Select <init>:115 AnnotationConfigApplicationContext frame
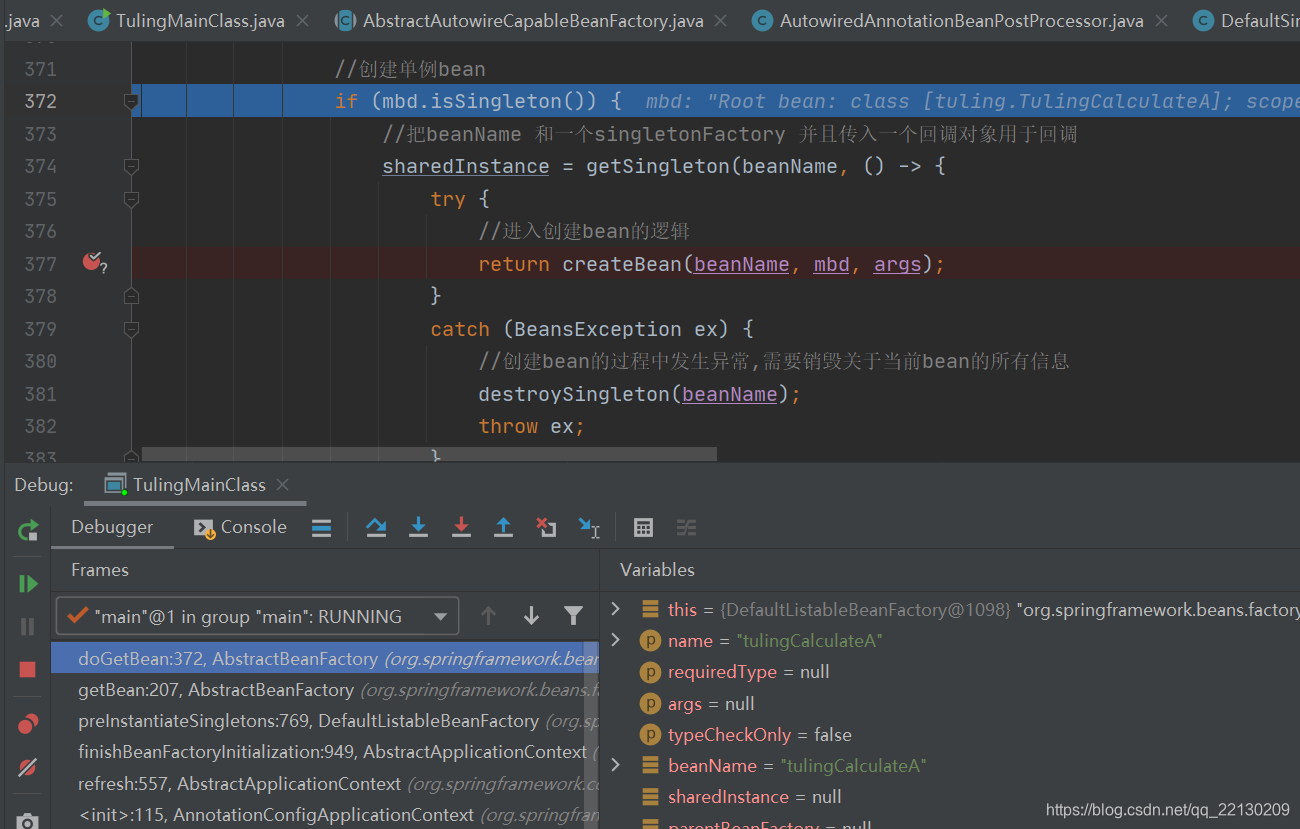 pyautogui.click(x=325, y=815)
